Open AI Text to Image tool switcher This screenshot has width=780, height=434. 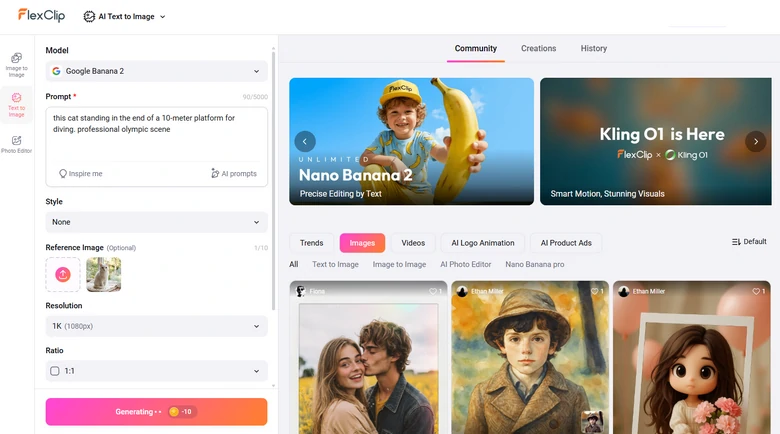[125, 17]
